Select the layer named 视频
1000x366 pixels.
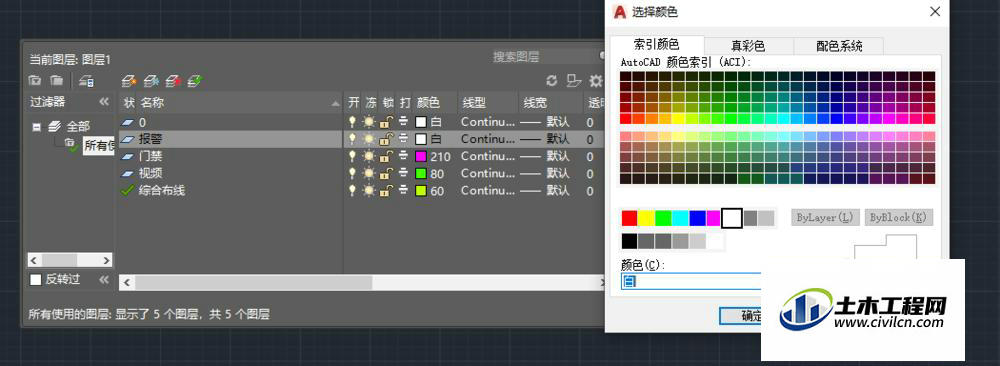click(151, 173)
